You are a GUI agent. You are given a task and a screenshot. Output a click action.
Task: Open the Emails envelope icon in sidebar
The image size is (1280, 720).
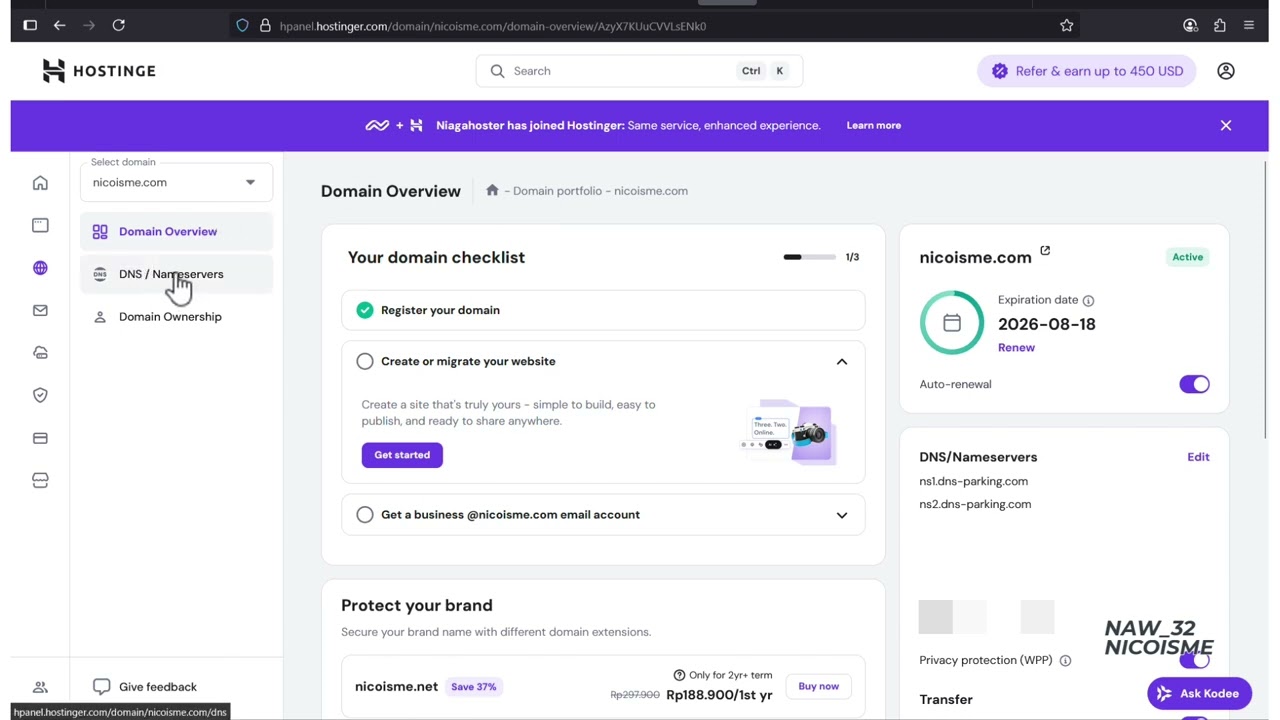pyautogui.click(x=40, y=310)
